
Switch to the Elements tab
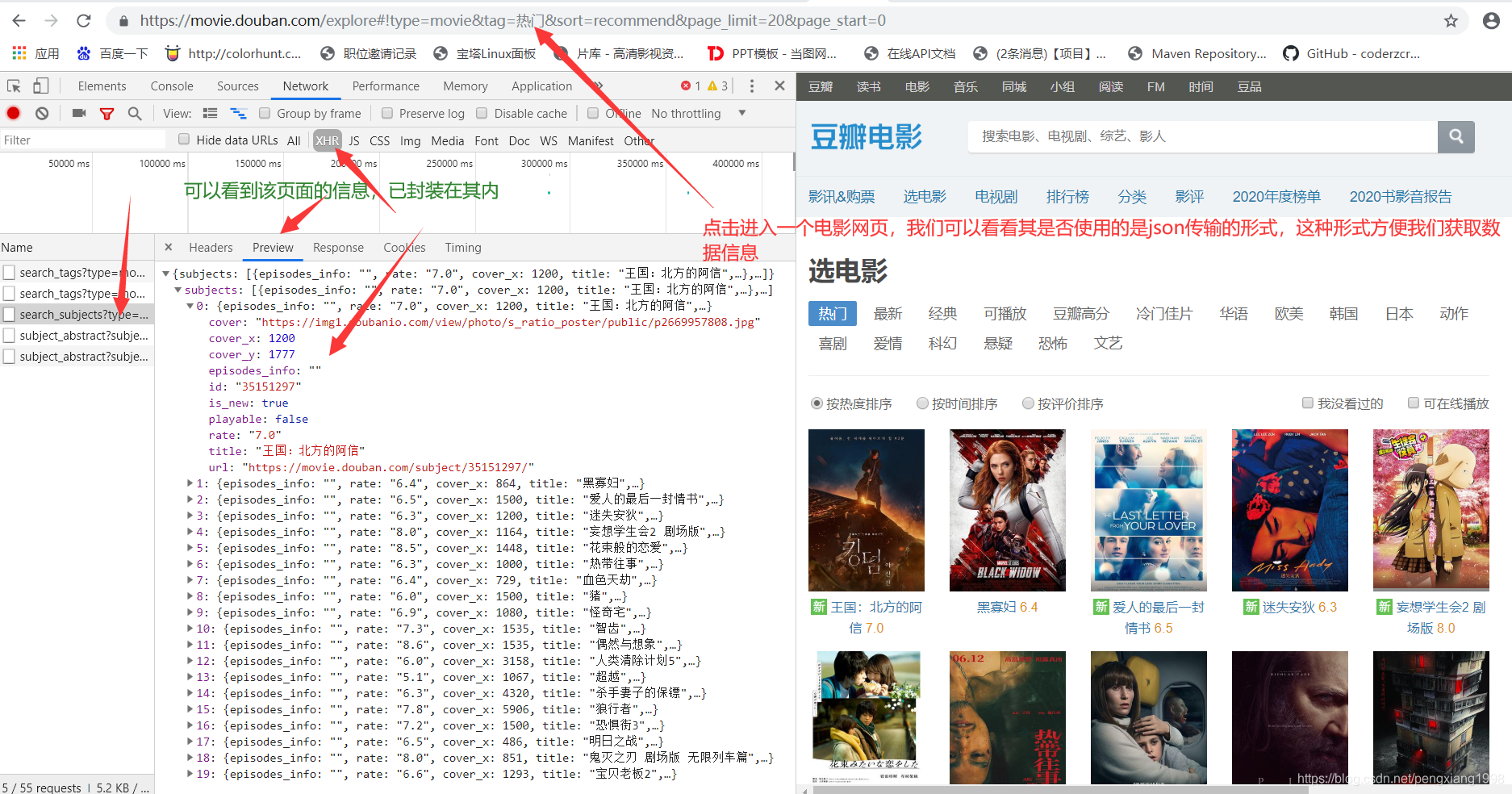point(102,86)
